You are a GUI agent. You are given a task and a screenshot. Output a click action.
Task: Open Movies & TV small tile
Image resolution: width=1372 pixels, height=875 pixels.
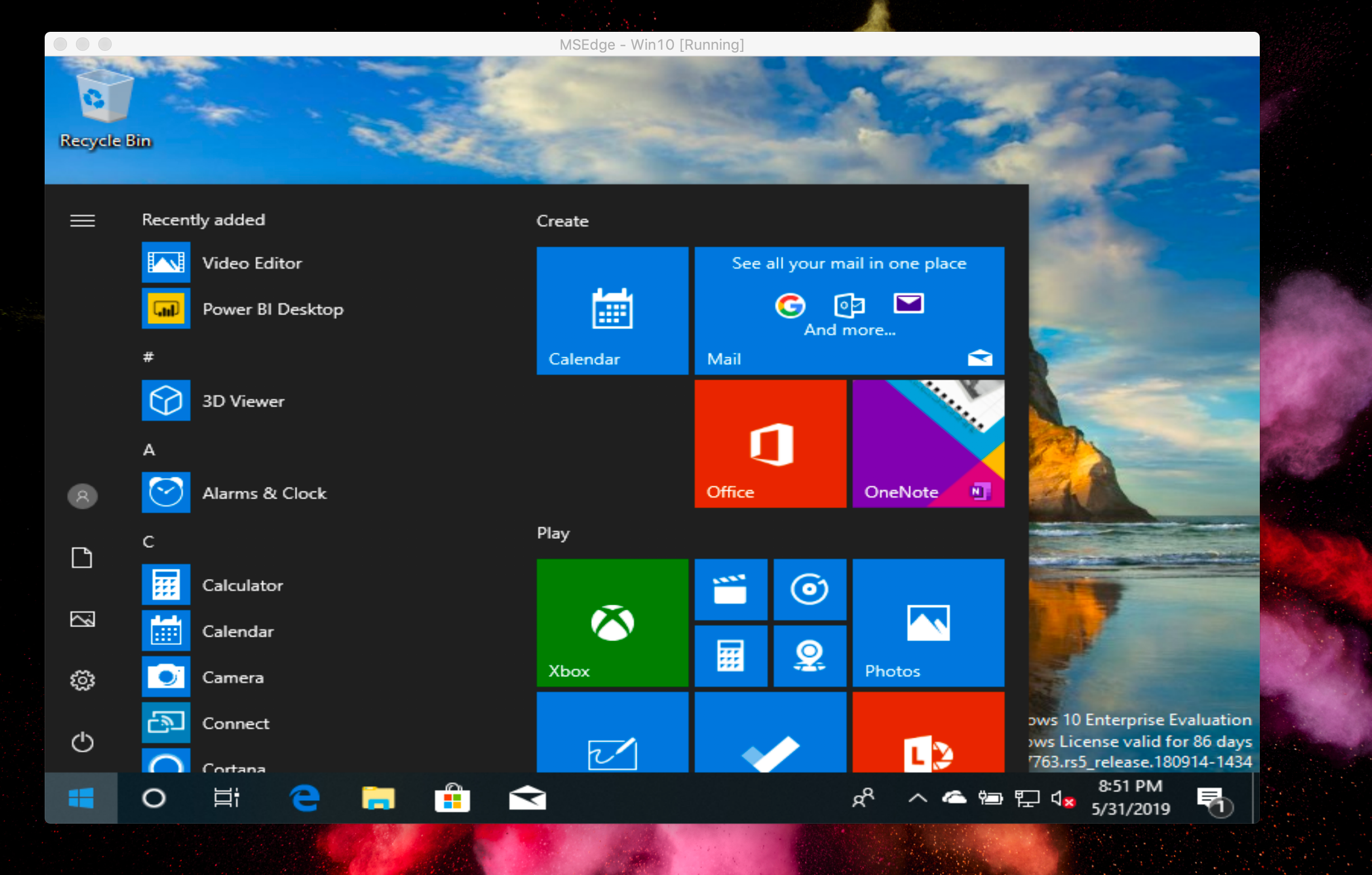point(730,589)
